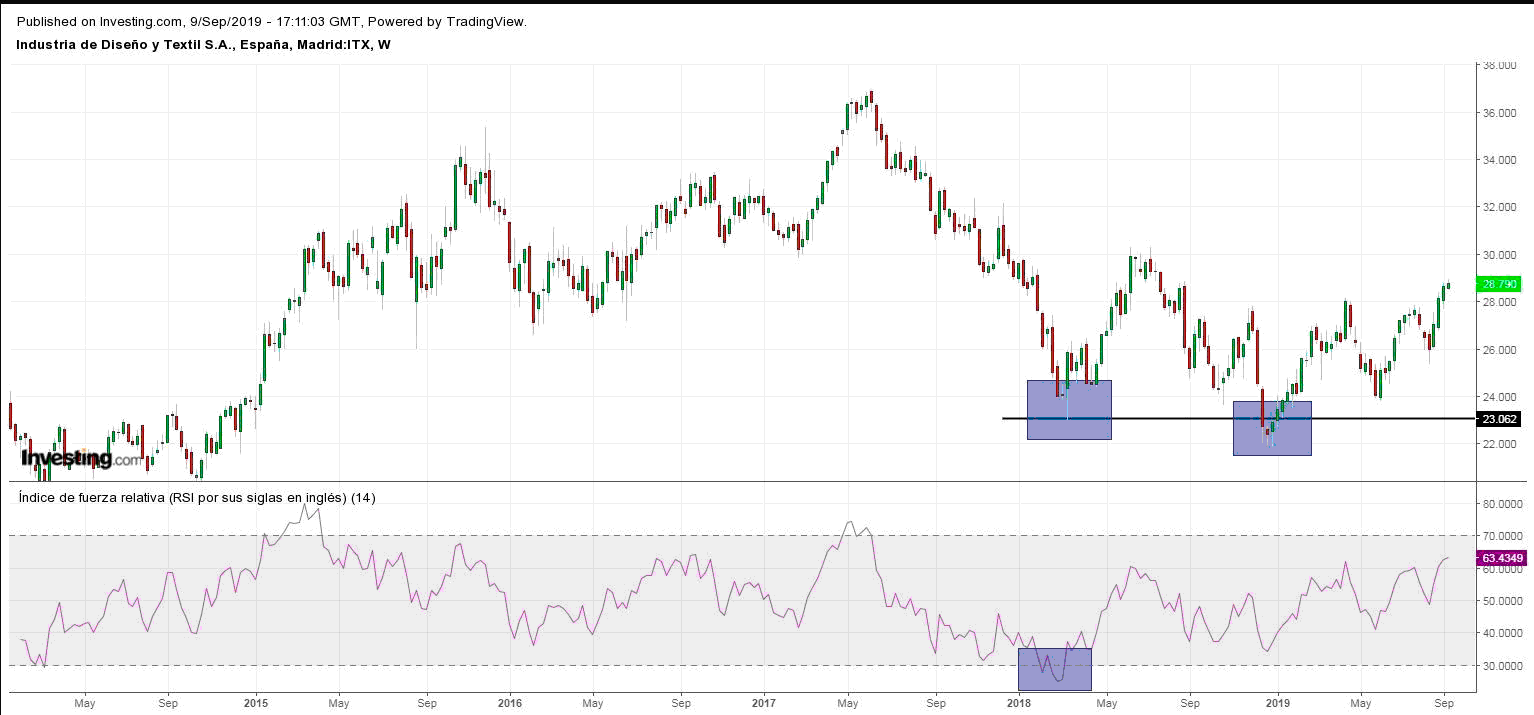Click the 26.000 price axis label
The image size is (1534, 715).
coord(1500,350)
